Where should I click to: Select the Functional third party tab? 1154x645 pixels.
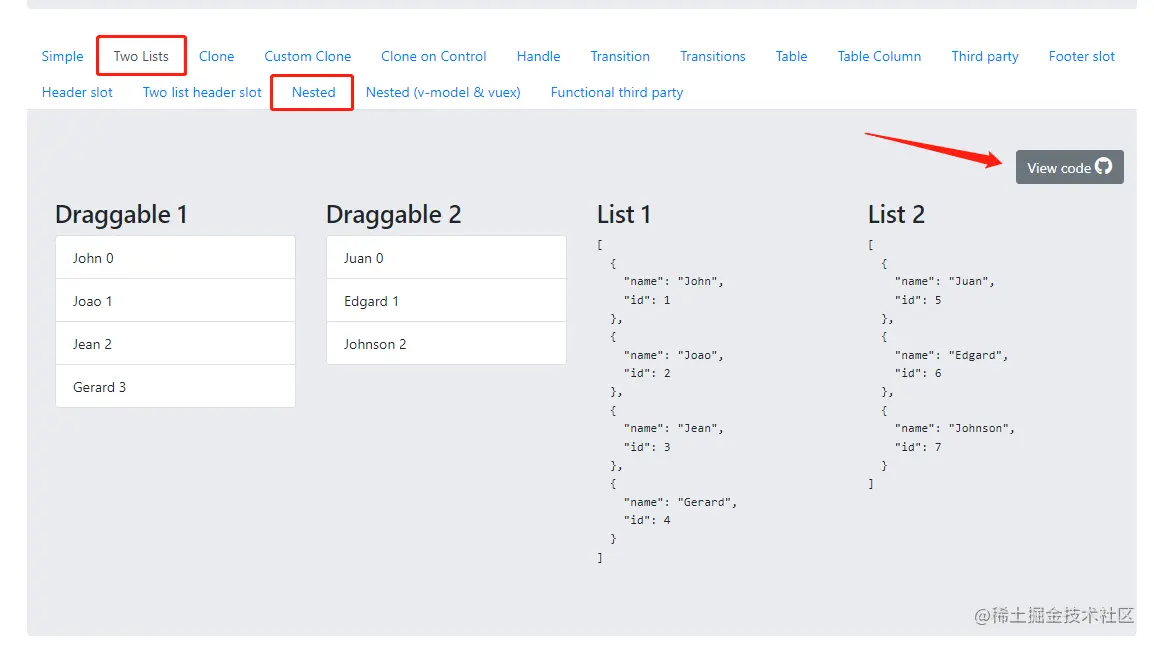pos(616,92)
